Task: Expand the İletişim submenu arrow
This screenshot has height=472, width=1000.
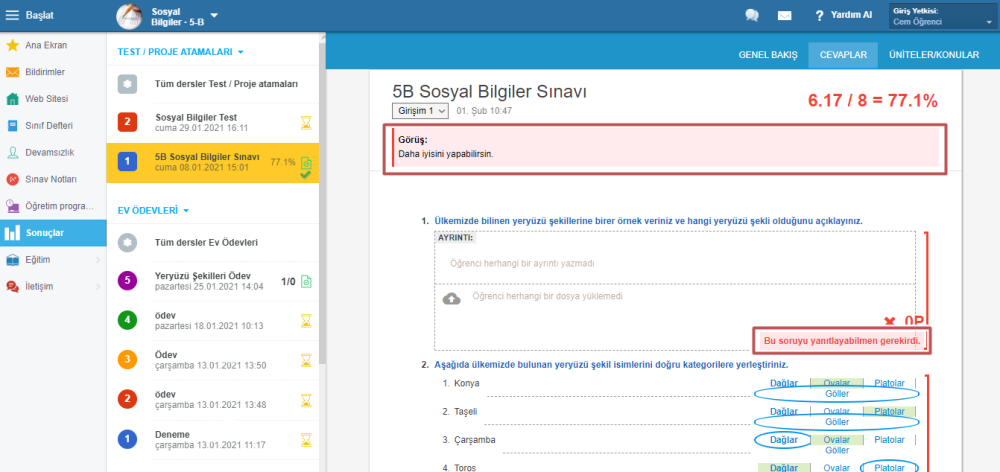Action: (x=98, y=286)
